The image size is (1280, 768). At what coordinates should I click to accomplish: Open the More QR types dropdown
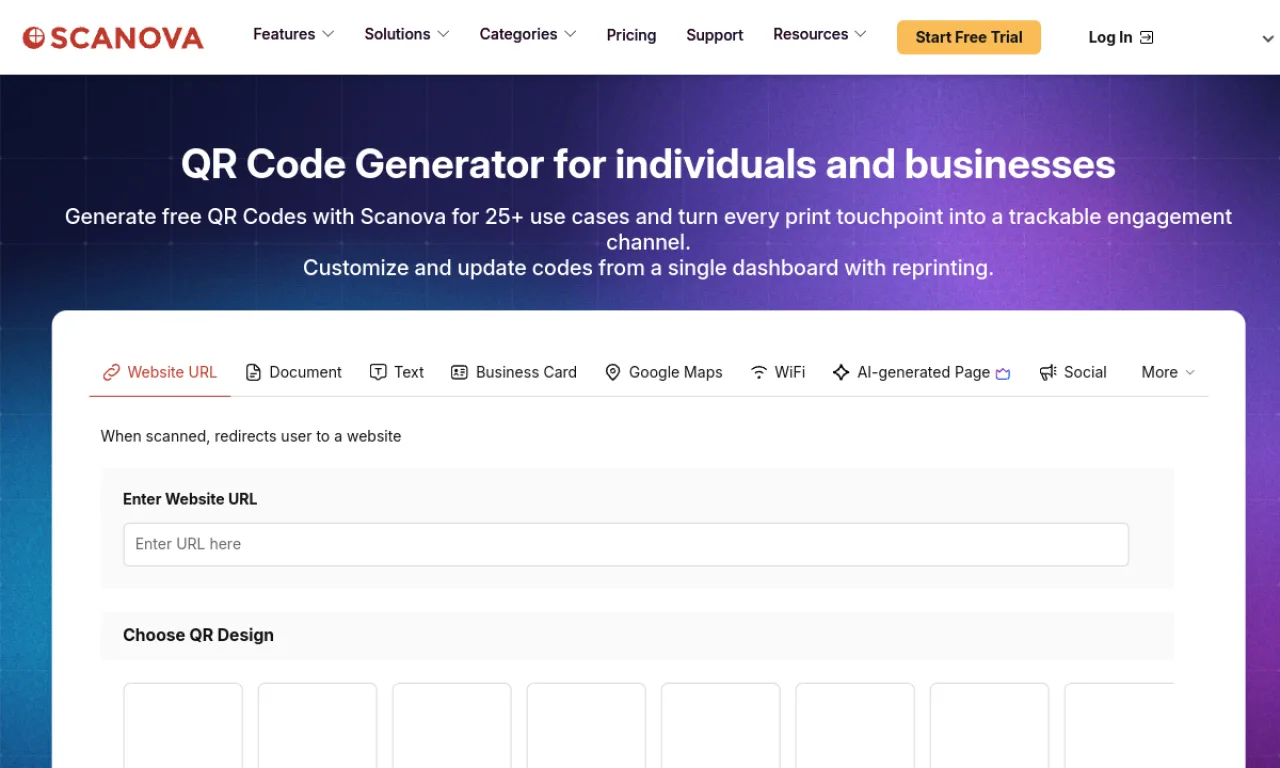pyautogui.click(x=1168, y=372)
